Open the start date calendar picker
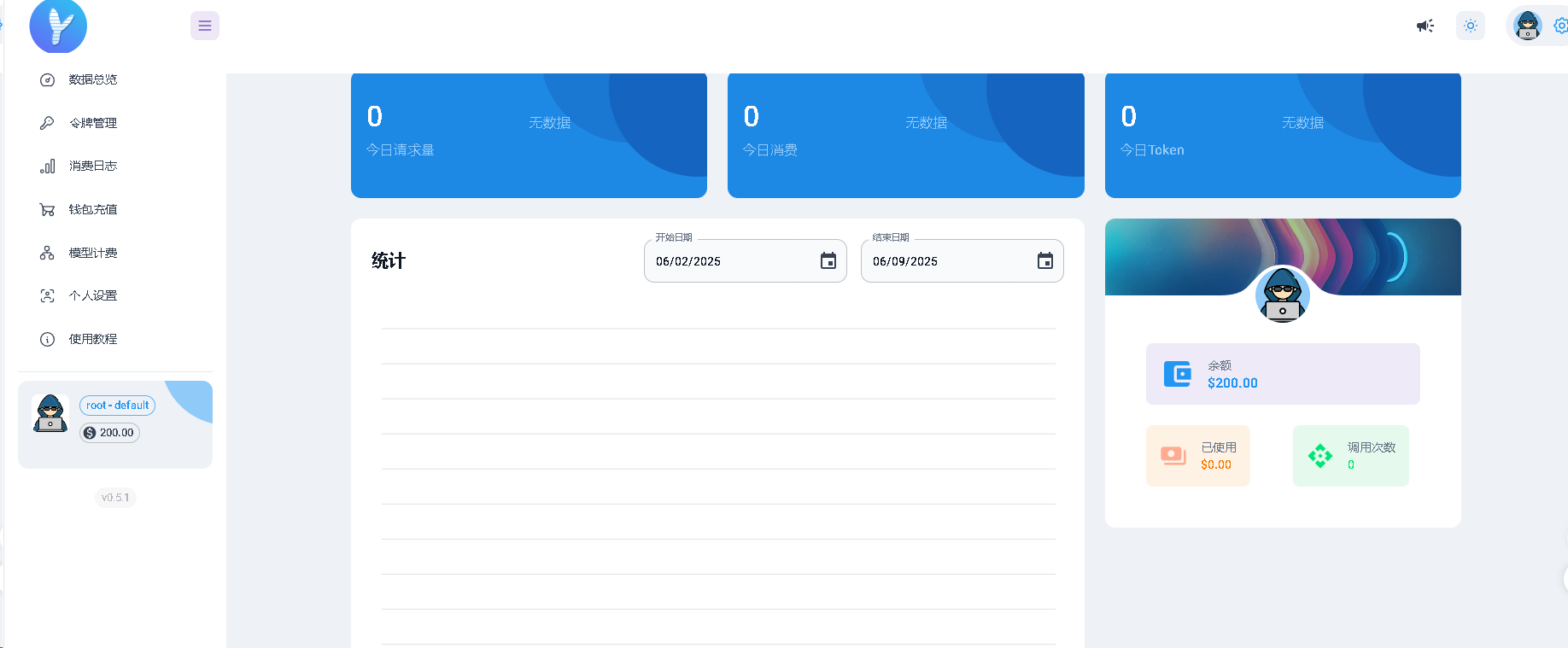1568x648 pixels. pyautogui.click(x=828, y=261)
